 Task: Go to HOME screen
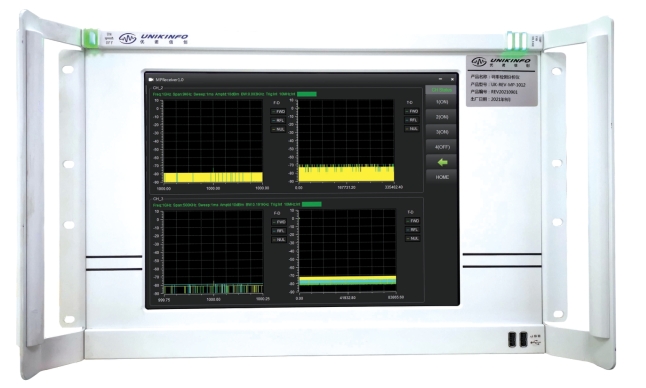pyautogui.click(x=442, y=177)
